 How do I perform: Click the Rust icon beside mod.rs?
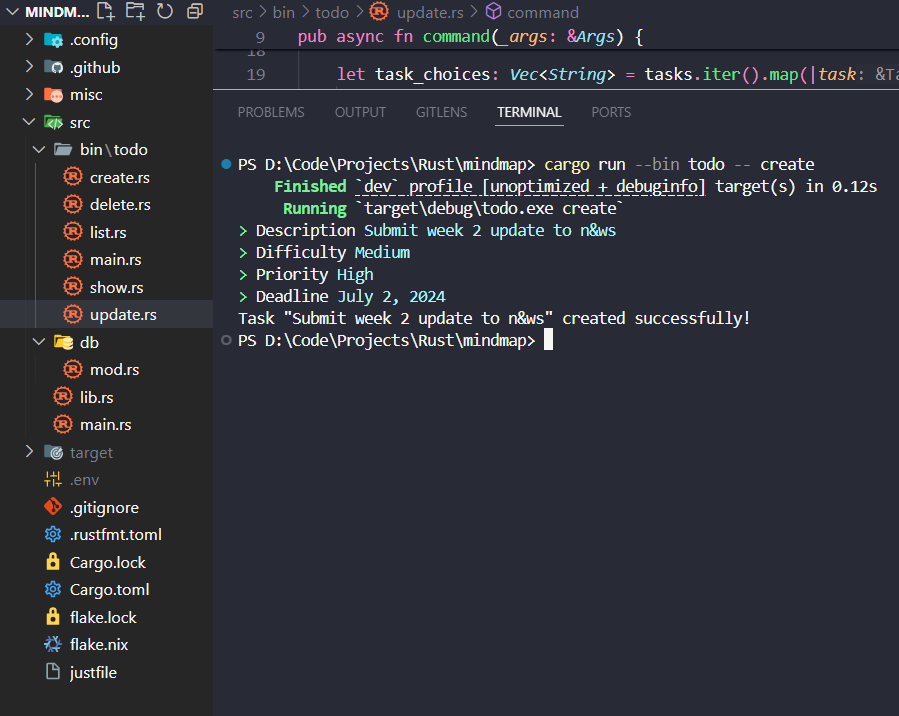[x=73, y=369]
